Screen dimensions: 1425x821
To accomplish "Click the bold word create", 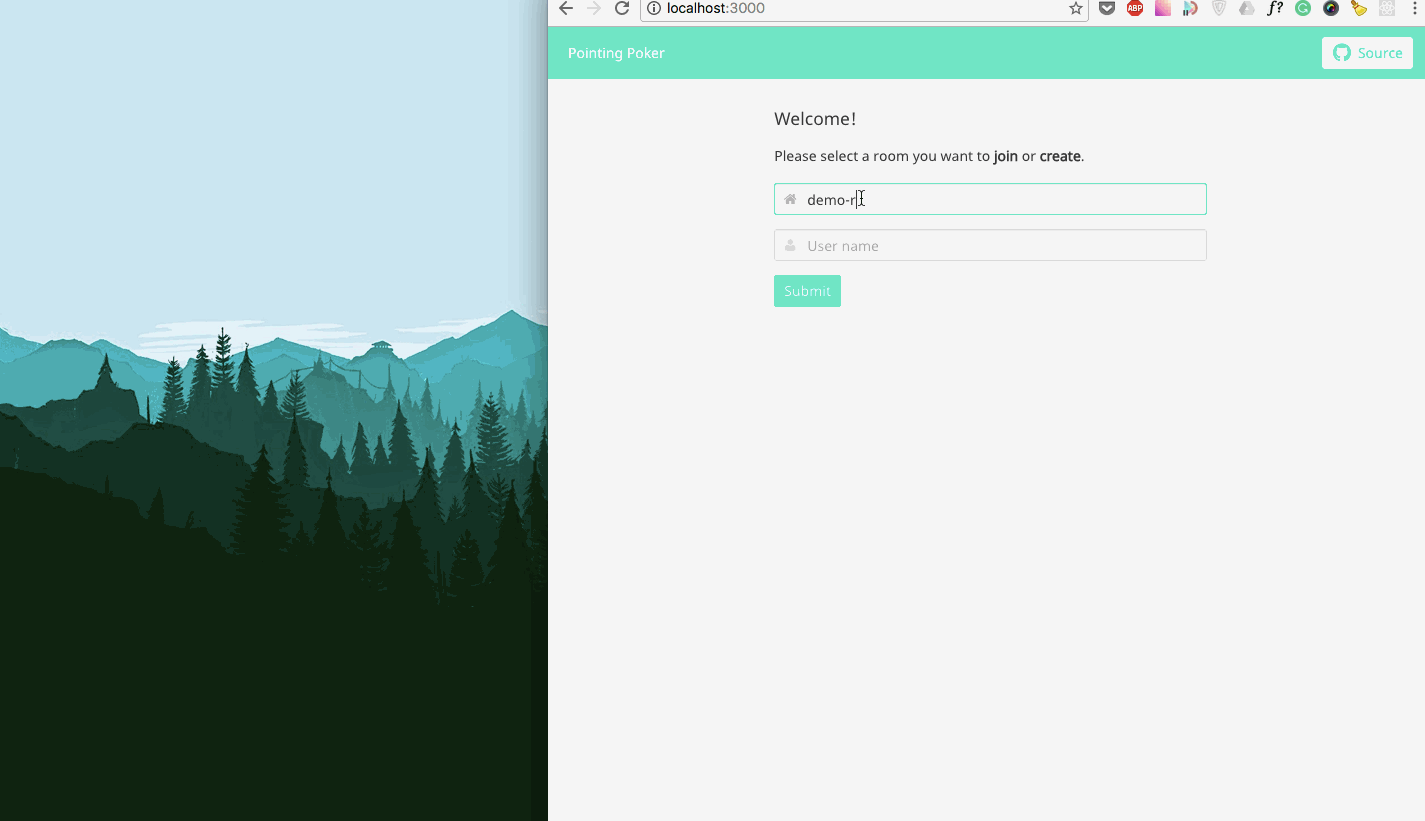I will [x=1060, y=156].
